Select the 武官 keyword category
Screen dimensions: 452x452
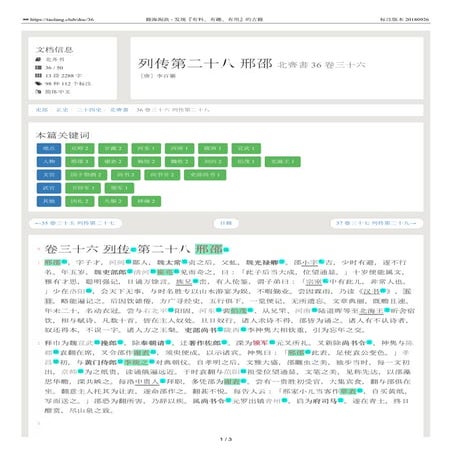(x=49, y=188)
